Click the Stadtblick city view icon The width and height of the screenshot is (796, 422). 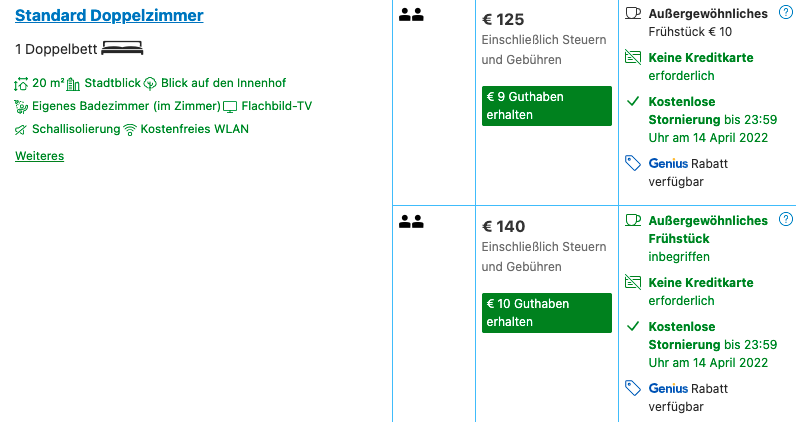(73, 83)
